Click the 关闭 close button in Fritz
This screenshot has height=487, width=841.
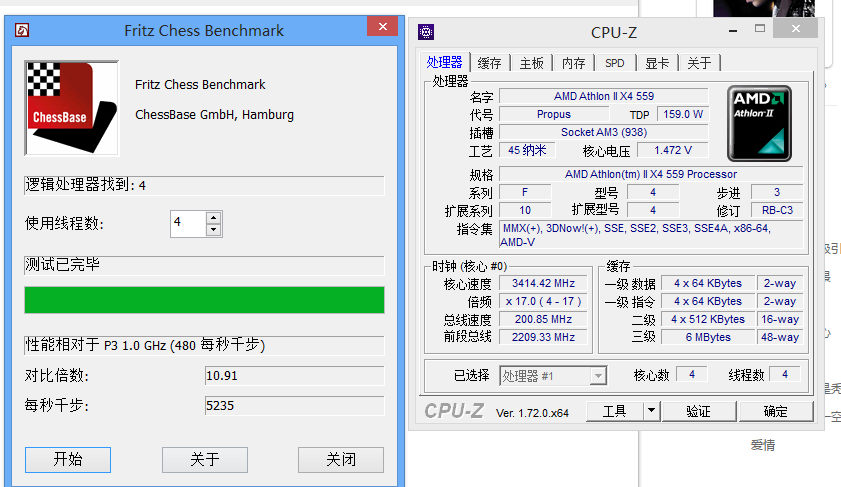(x=341, y=460)
